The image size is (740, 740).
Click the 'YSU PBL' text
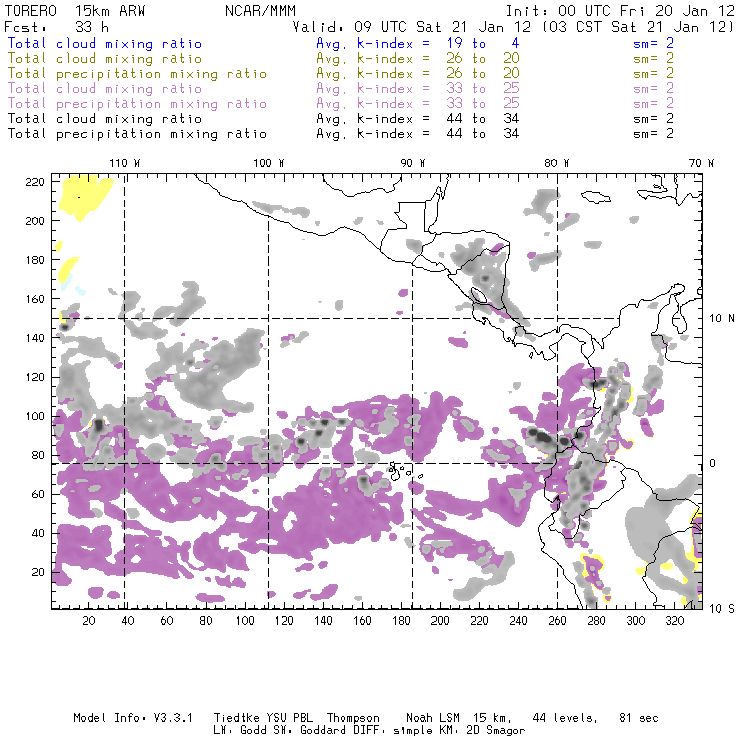289,718
